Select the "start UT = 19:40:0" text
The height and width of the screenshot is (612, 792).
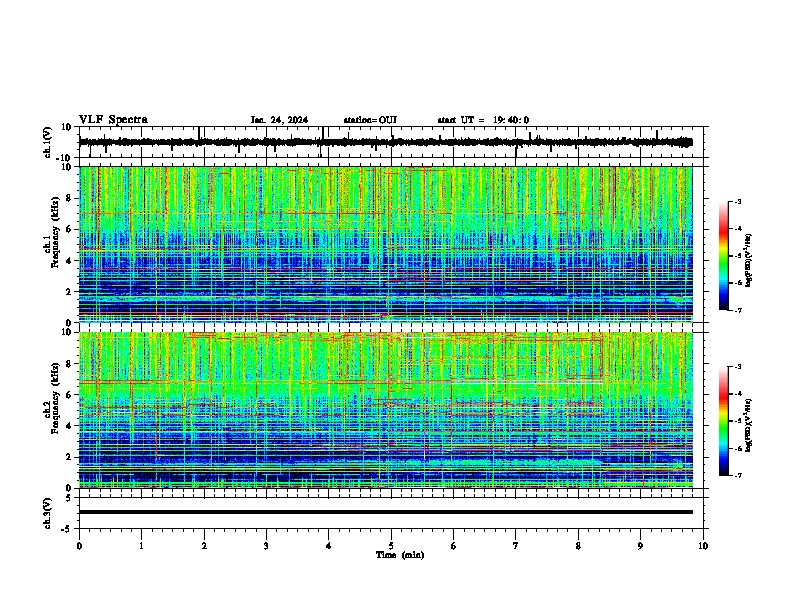(483, 120)
